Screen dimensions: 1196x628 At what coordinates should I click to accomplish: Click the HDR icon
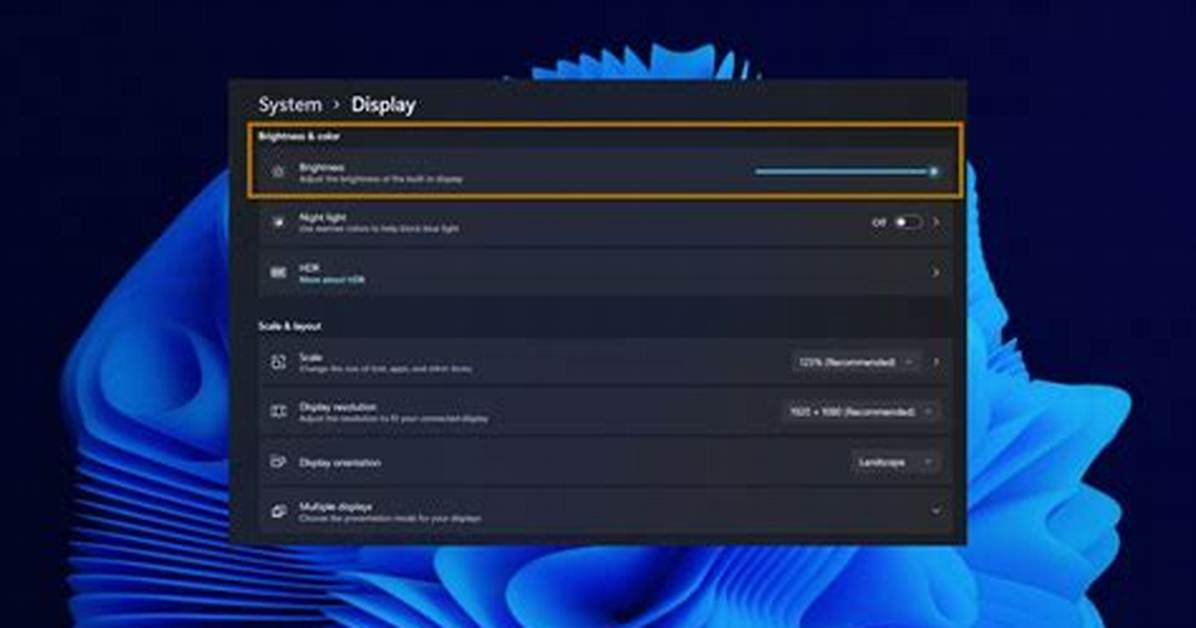278,272
